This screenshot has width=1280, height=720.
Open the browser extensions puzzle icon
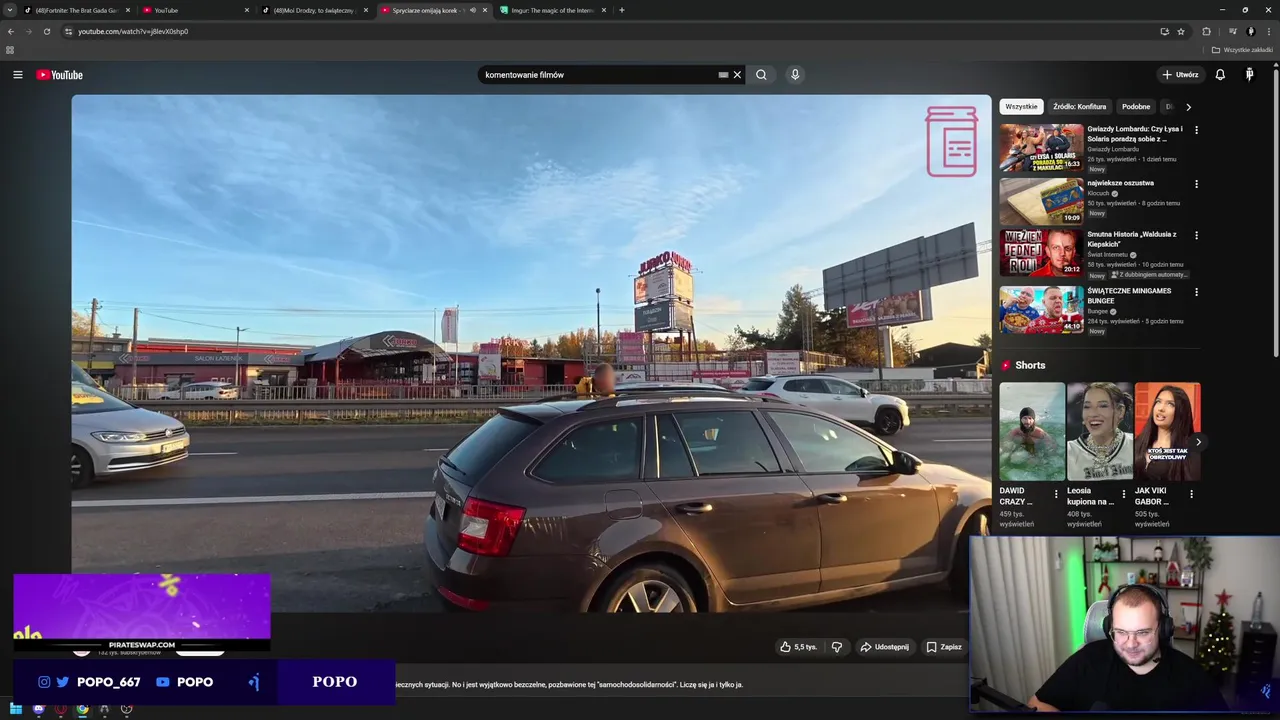[x=1206, y=31]
